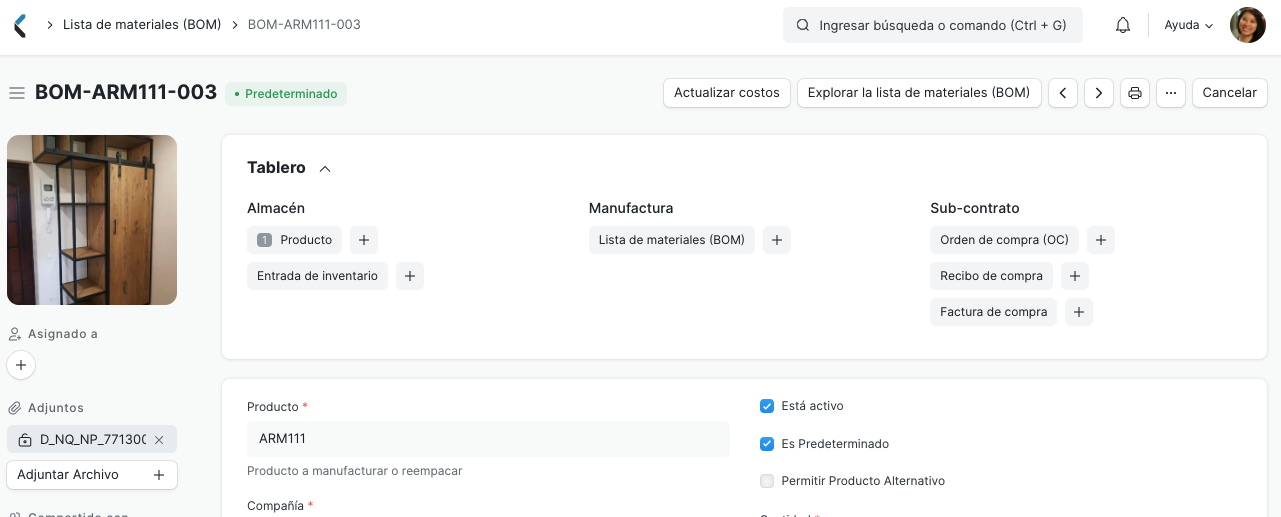
Task: Enable Permitir Producto Alternativo checkbox
Action: [x=767, y=481]
